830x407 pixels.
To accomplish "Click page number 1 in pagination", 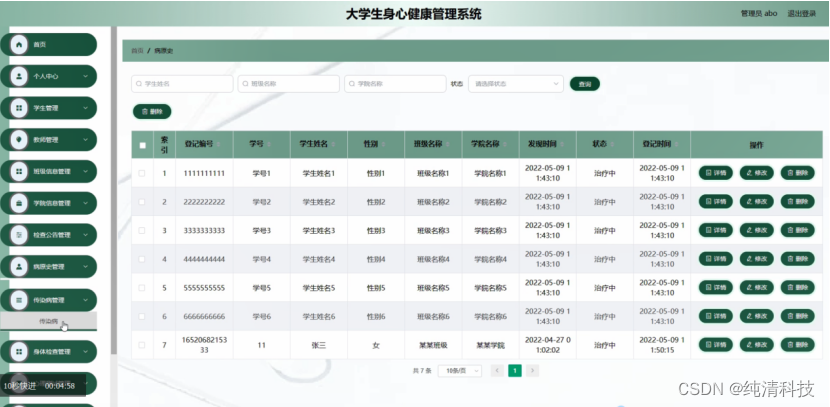I will pos(515,370).
